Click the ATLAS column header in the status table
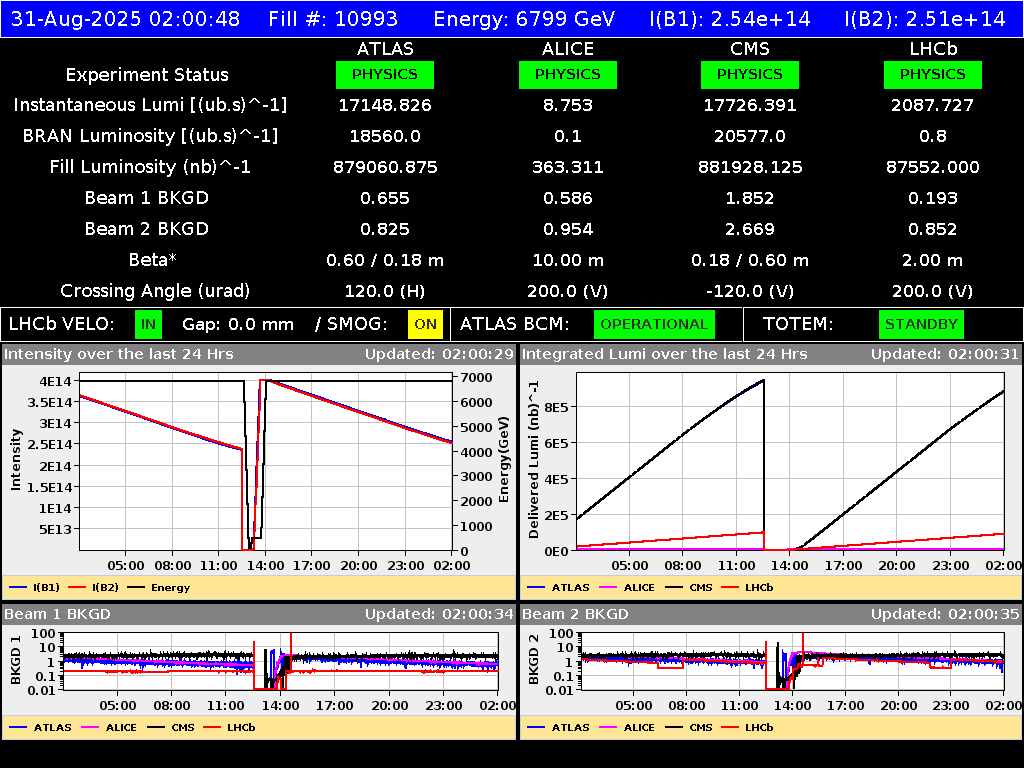 [x=385, y=49]
